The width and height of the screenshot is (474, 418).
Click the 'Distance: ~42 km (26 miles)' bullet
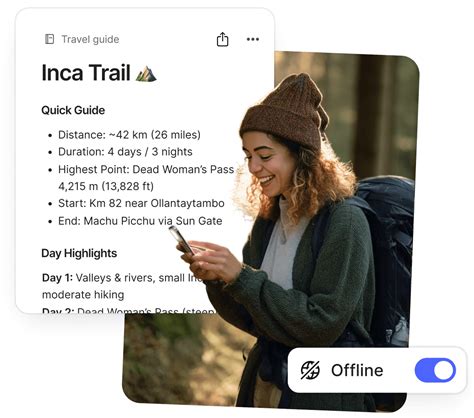pyautogui.click(x=129, y=135)
